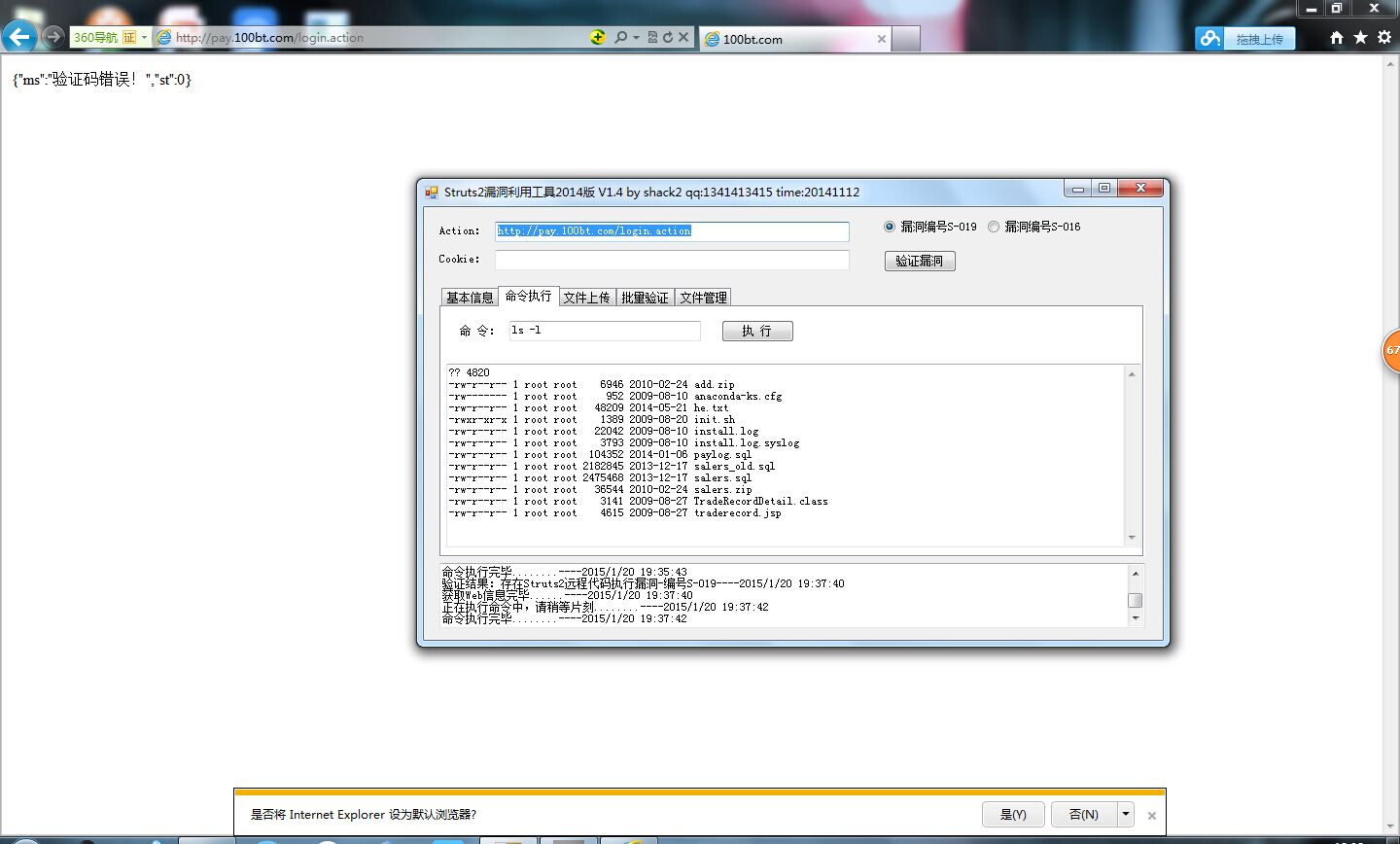Open a new blank browser tab
Image resolution: width=1400 pixels, height=844 pixels.
click(x=905, y=39)
